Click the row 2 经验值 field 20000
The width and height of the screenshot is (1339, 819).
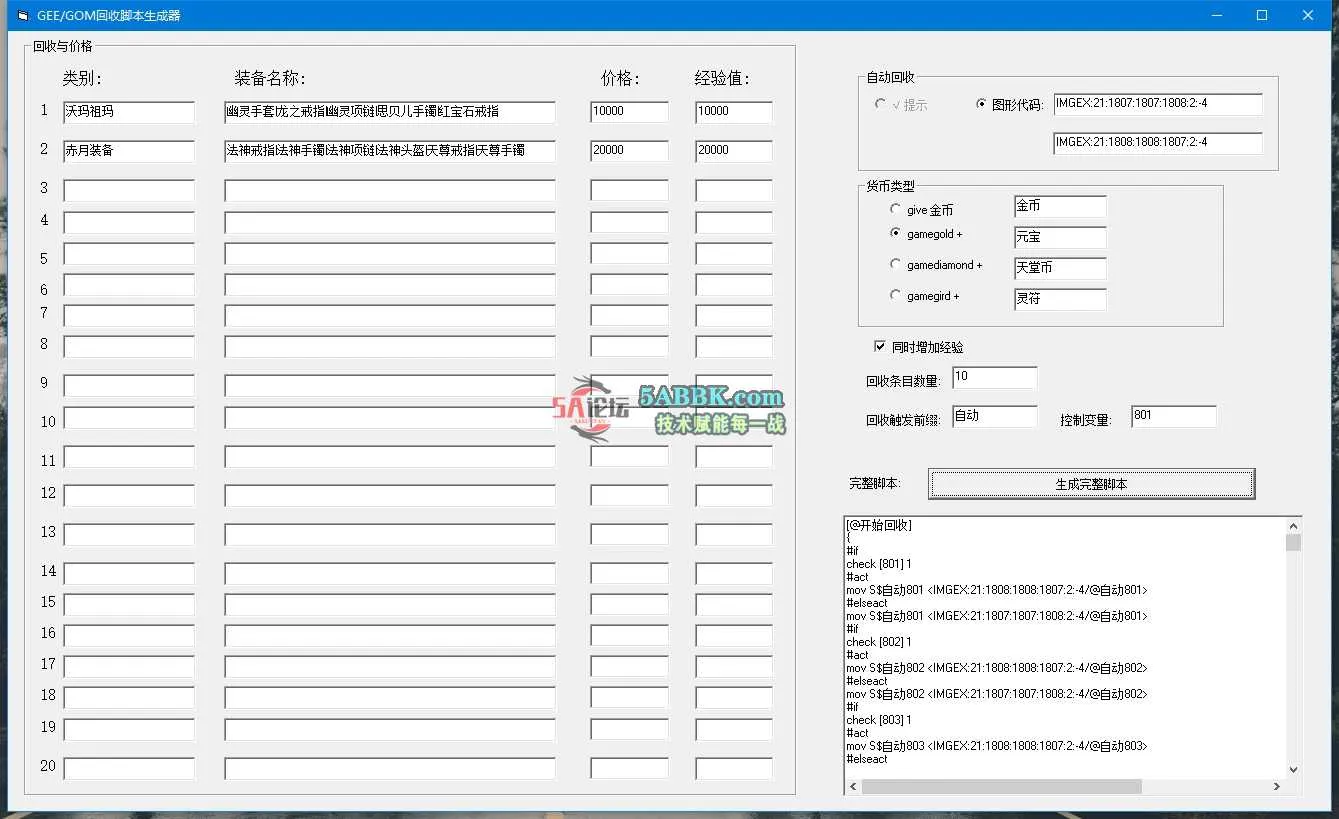point(734,151)
